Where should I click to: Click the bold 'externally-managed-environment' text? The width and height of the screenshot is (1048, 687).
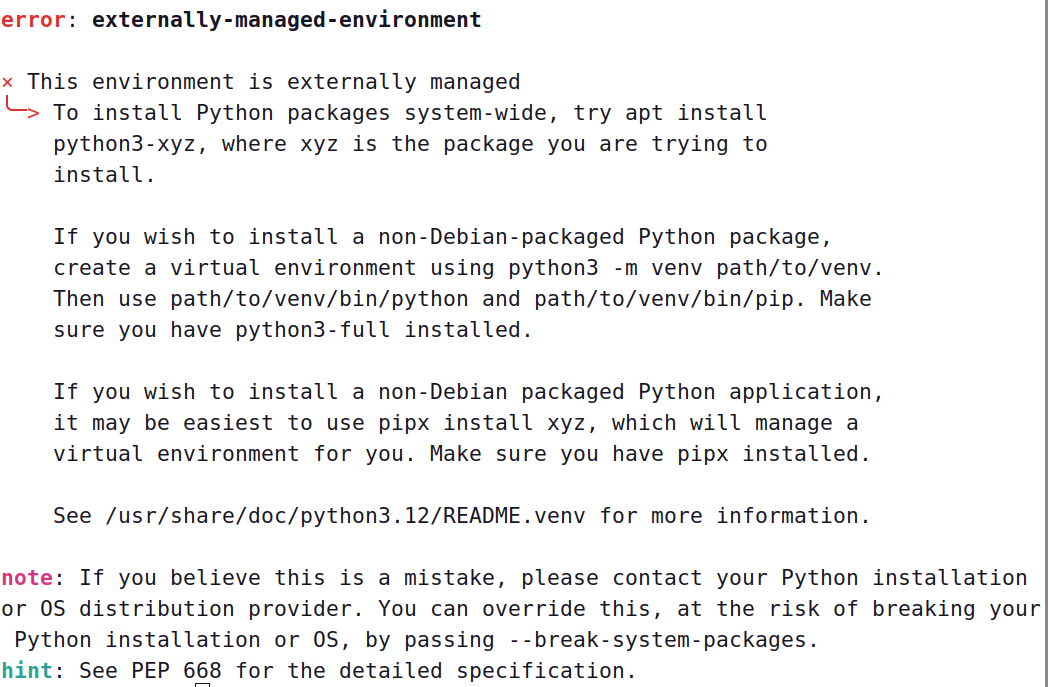point(286,20)
